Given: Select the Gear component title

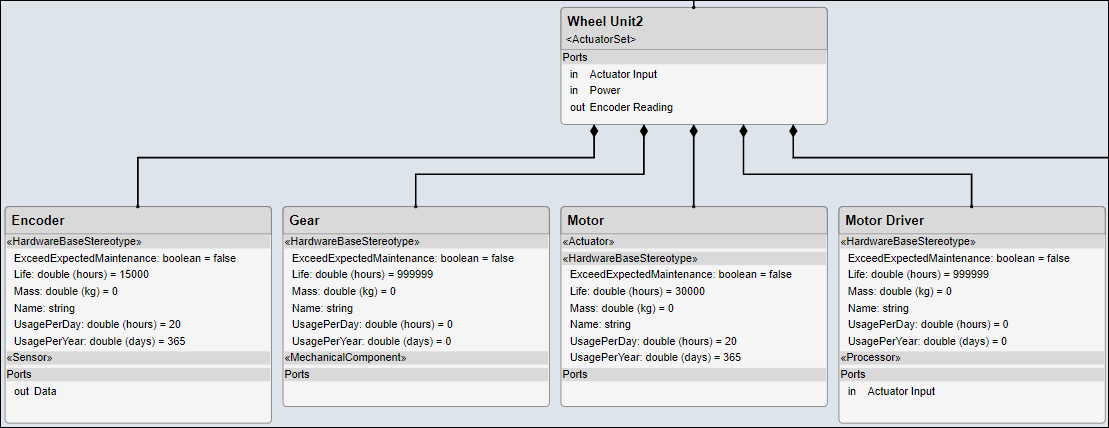Looking at the screenshot, I should point(304,220).
